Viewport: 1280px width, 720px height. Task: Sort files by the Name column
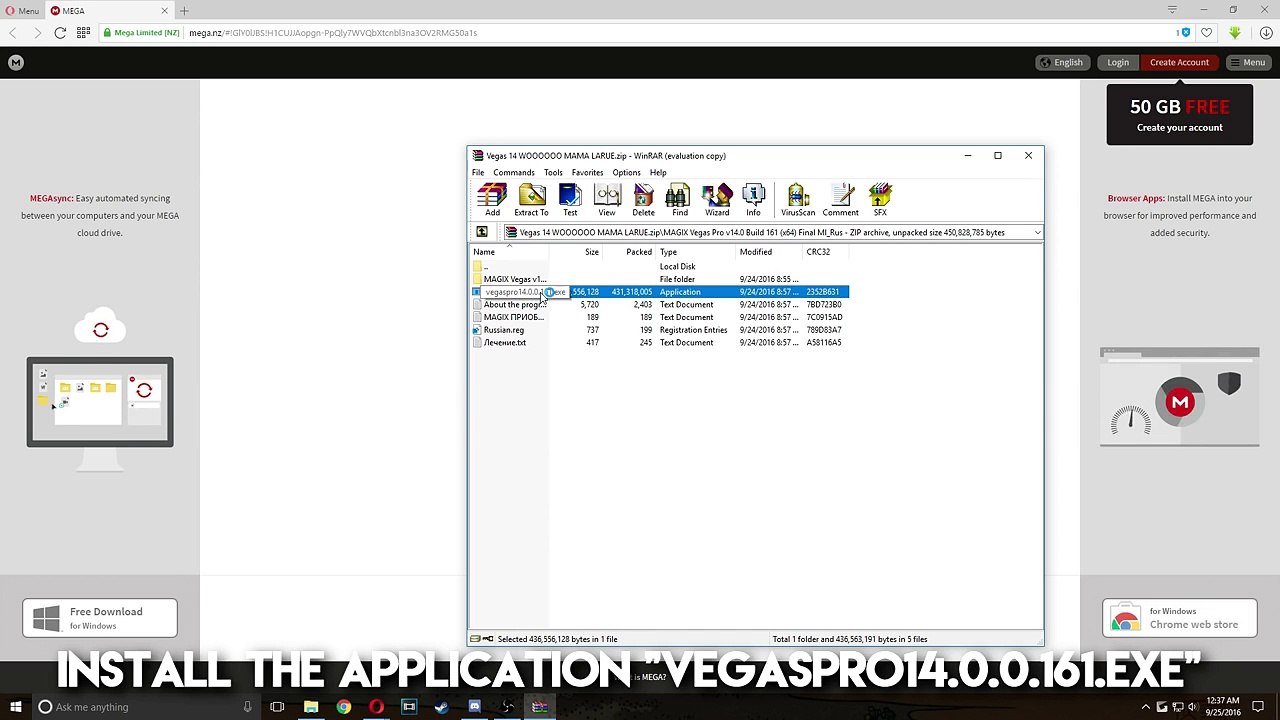tap(509, 252)
